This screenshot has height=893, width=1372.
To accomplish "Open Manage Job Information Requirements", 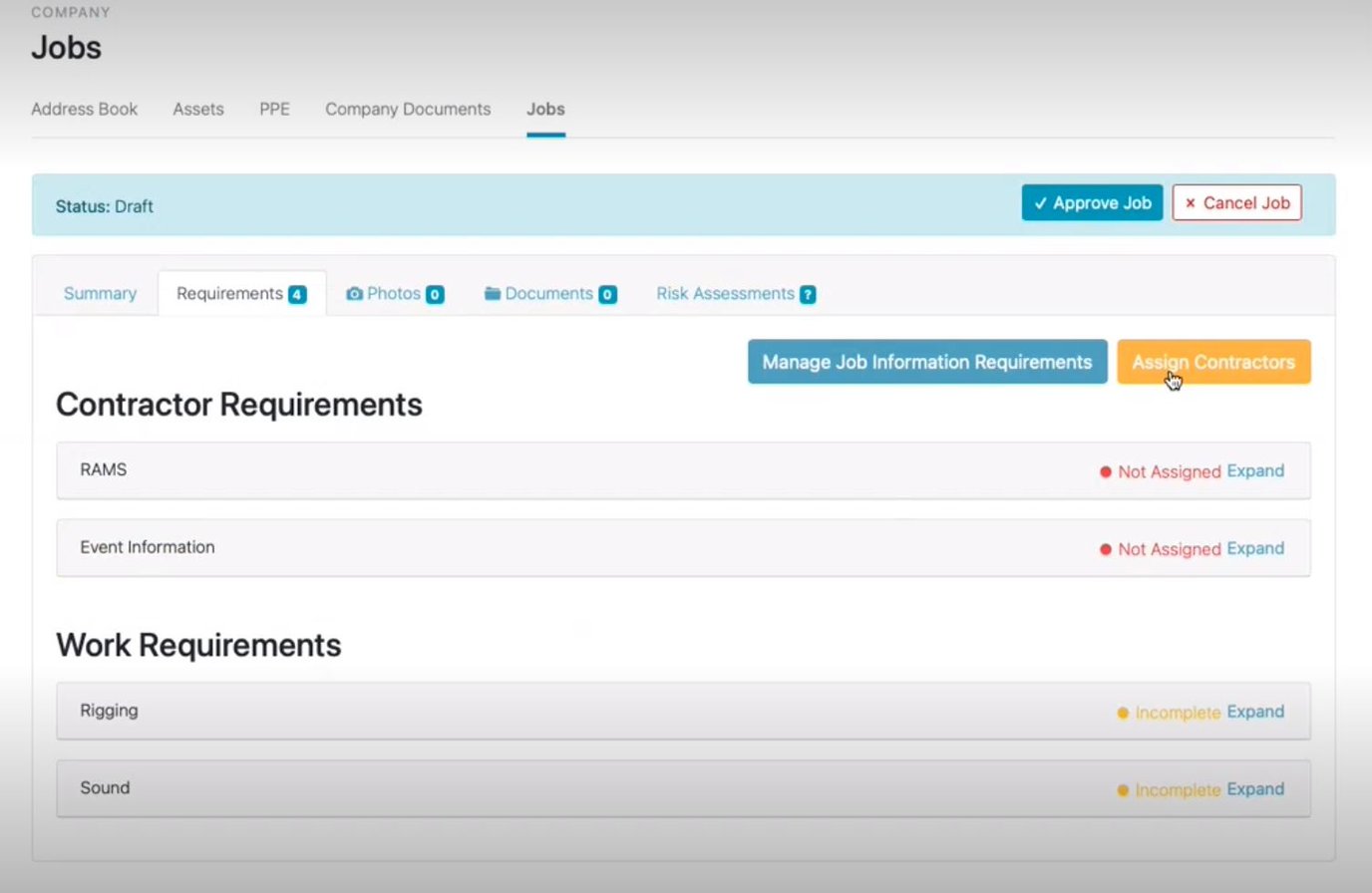I will tap(925, 362).
